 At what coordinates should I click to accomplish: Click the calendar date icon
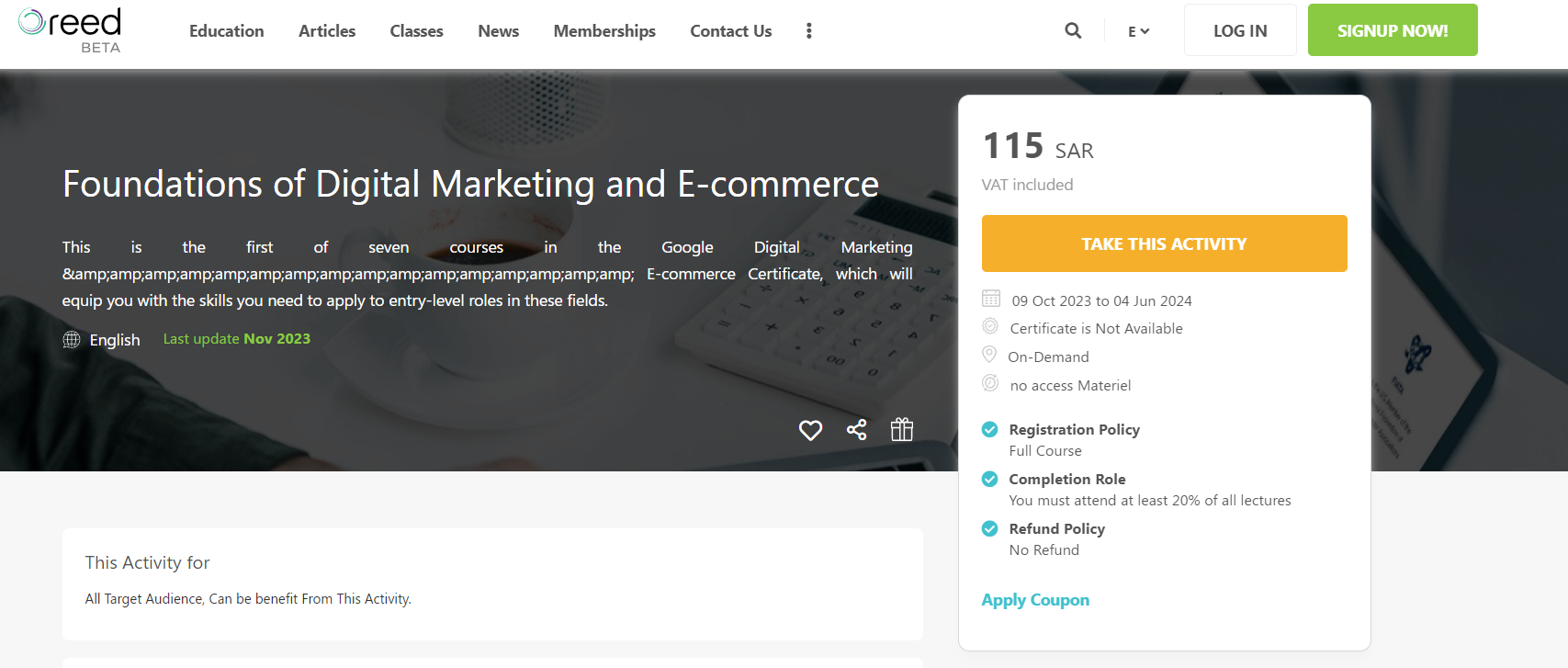(991, 299)
